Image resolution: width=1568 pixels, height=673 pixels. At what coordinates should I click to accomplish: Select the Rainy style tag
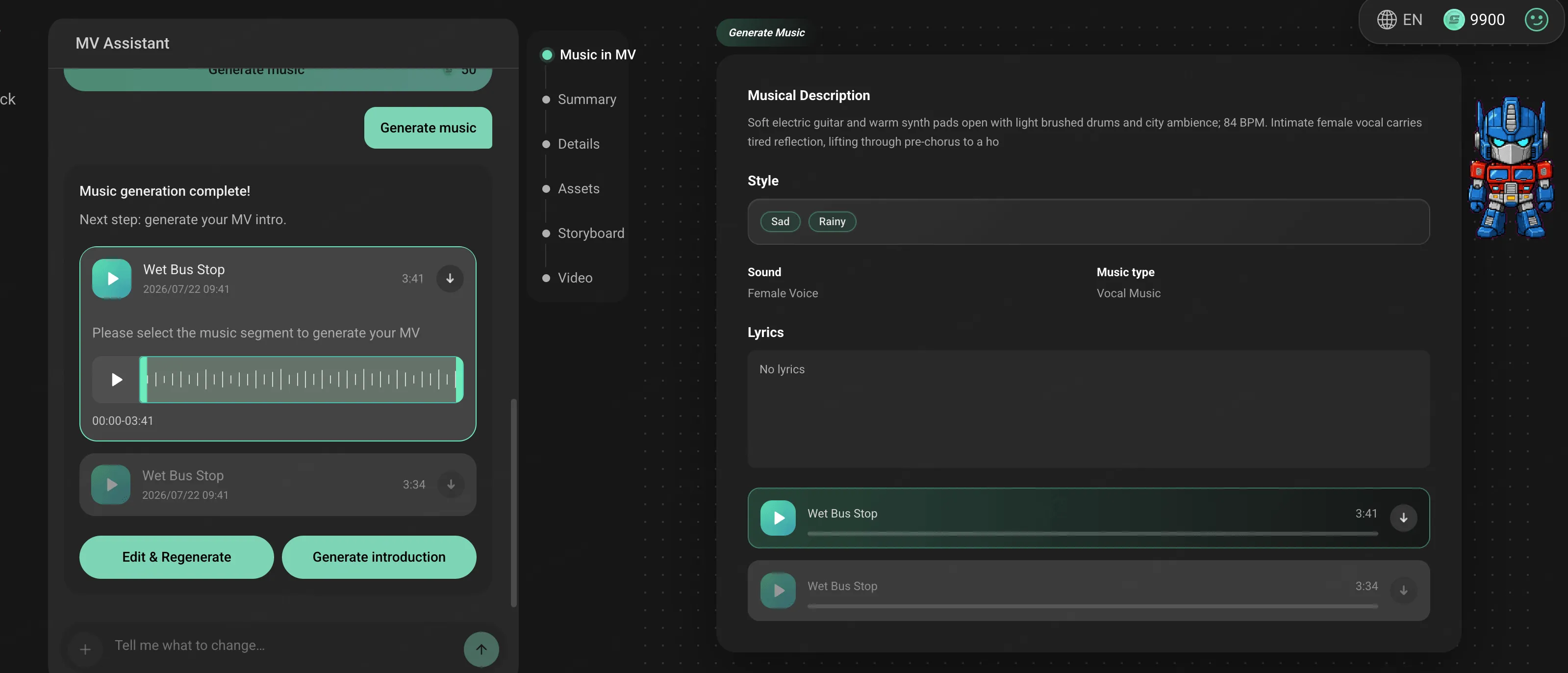tap(832, 222)
